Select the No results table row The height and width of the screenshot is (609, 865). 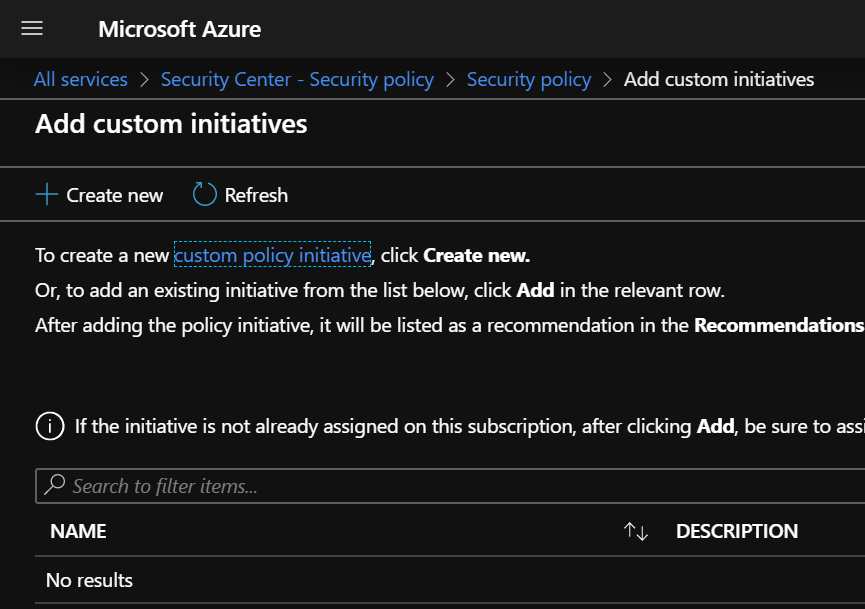pyautogui.click(x=89, y=580)
